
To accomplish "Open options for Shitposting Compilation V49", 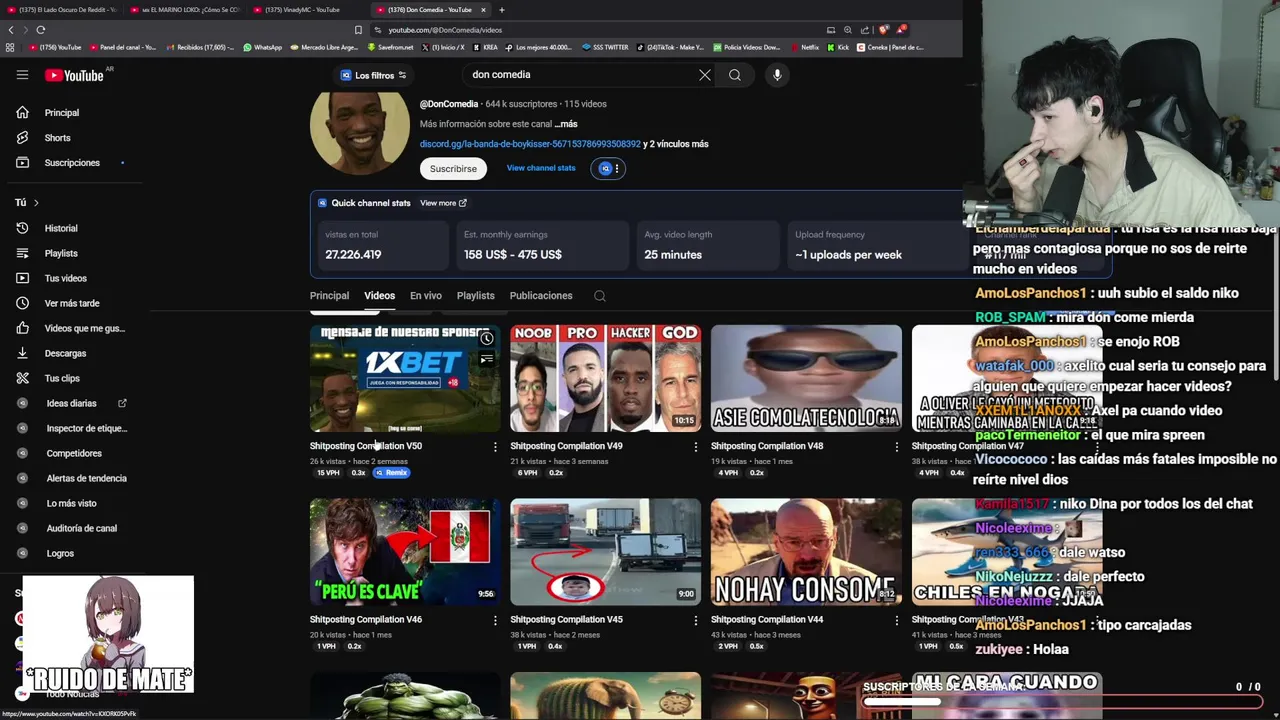I will 696,447.
